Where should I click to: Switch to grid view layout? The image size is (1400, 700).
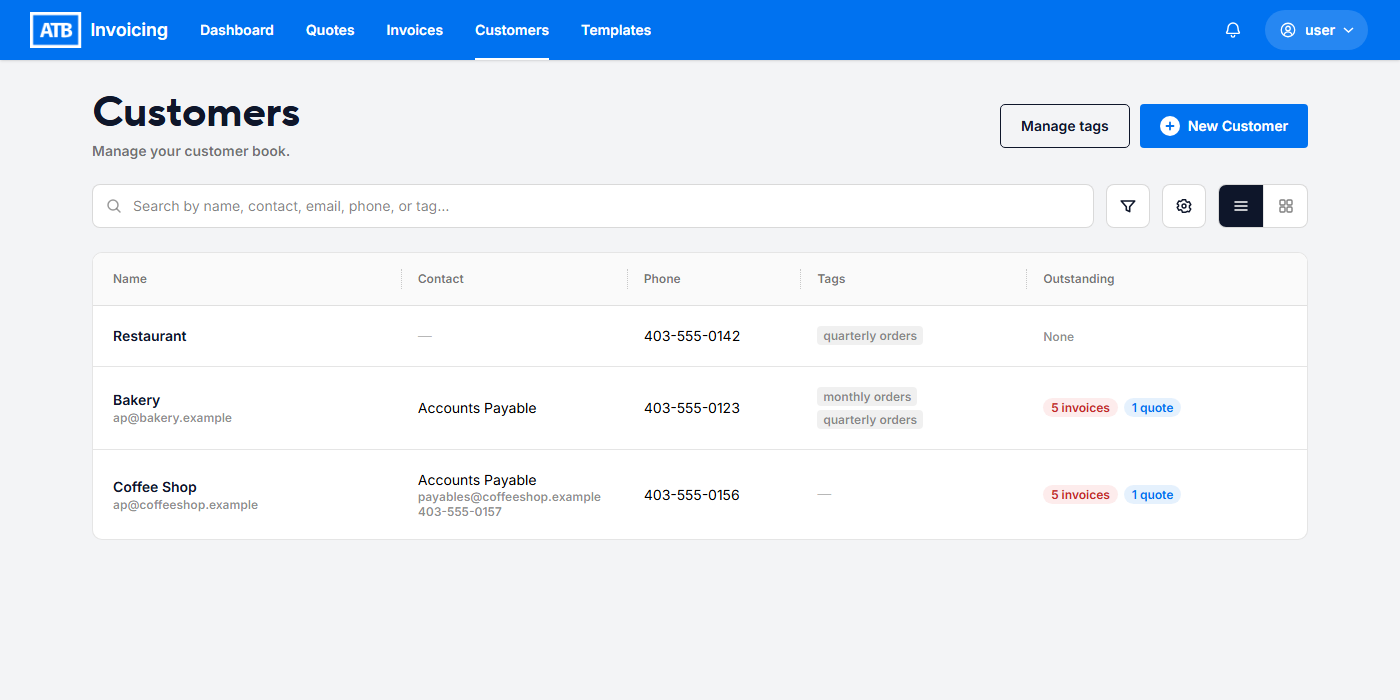pos(1286,206)
